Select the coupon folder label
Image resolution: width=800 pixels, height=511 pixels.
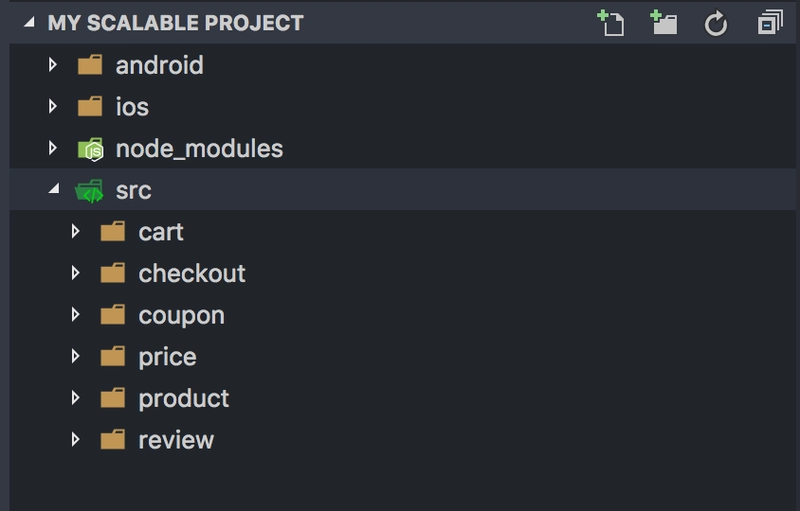pos(182,316)
